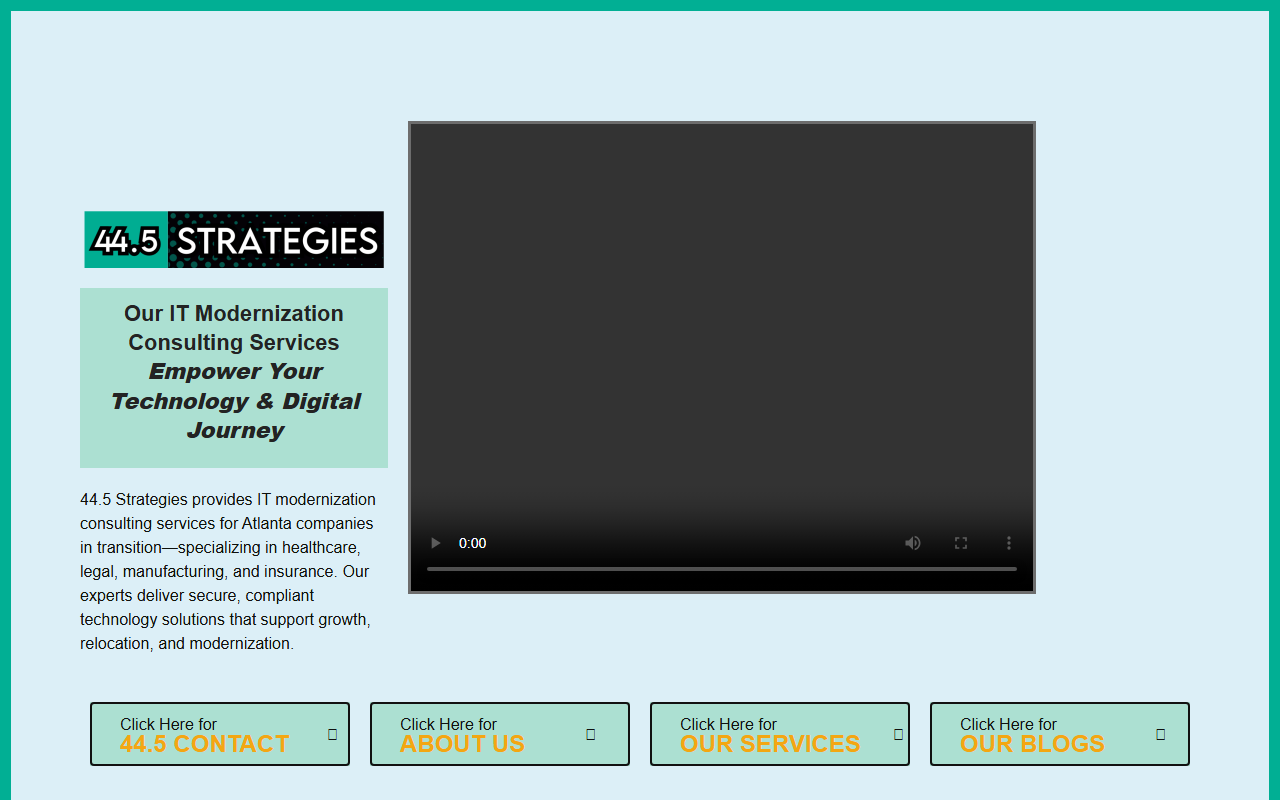Click the 'Our IT Modernization Consulting Services' heading
Image resolution: width=1280 pixels, height=800 pixels.
(x=234, y=328)
